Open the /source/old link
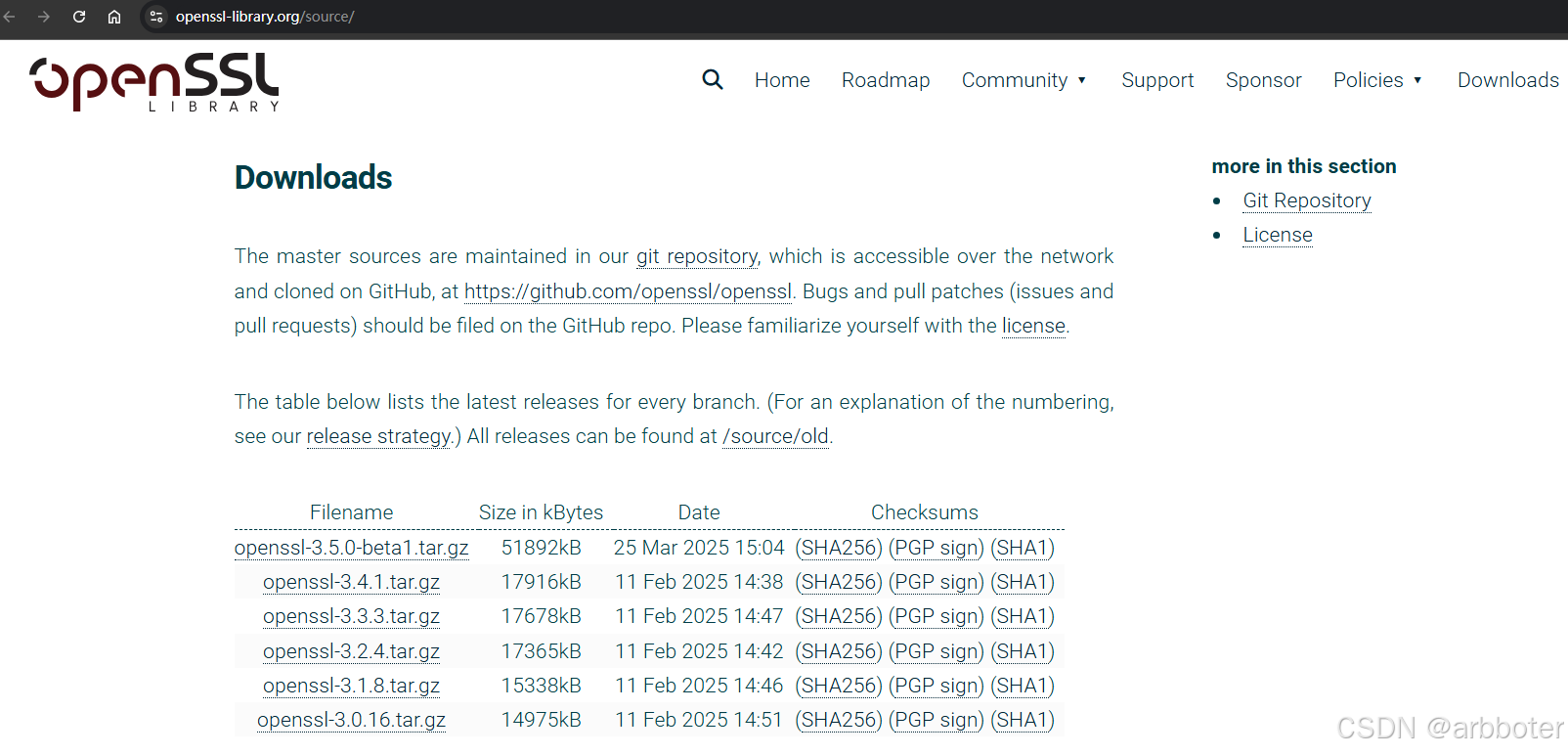The width and height of the screenshot is (1568, 755). point(775,436)
